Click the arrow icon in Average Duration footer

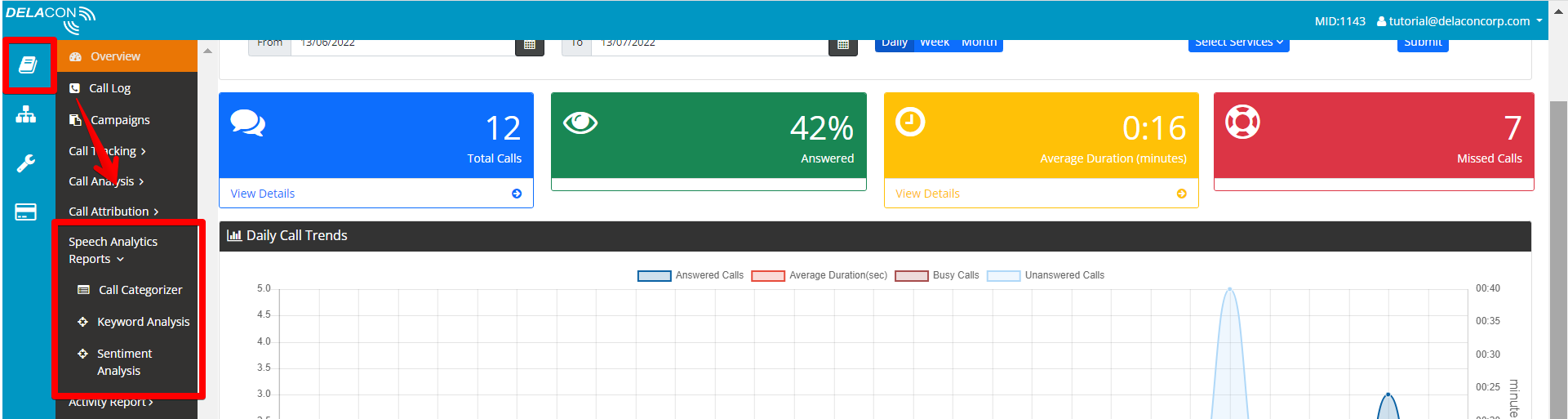pos(1182,194)
